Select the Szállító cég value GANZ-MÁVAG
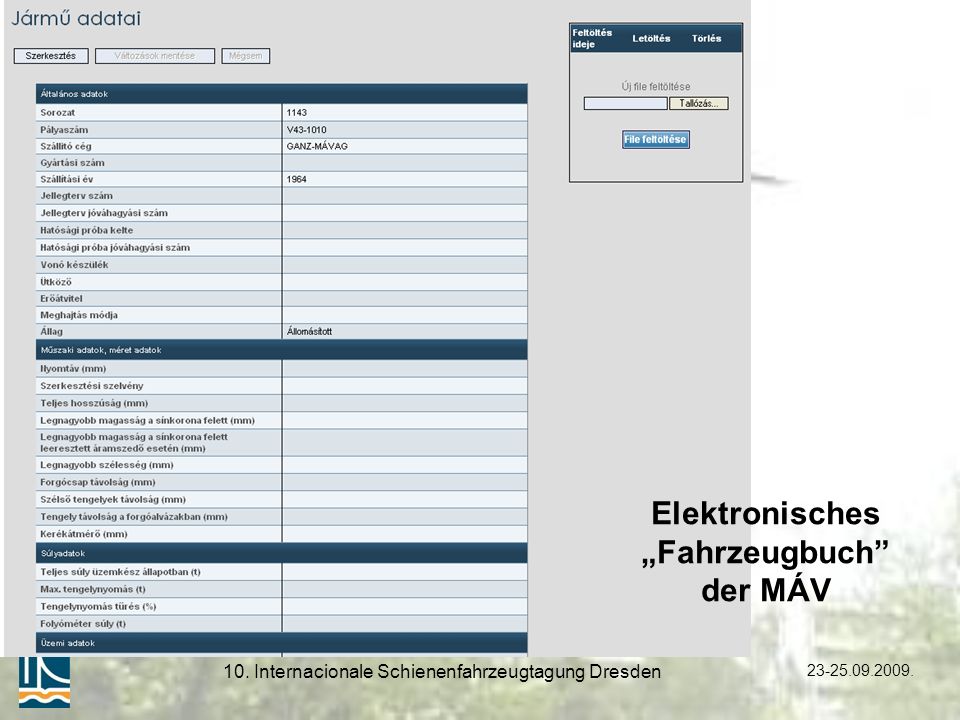The height and width of the screenshot is (720, 960). [317, 146]
